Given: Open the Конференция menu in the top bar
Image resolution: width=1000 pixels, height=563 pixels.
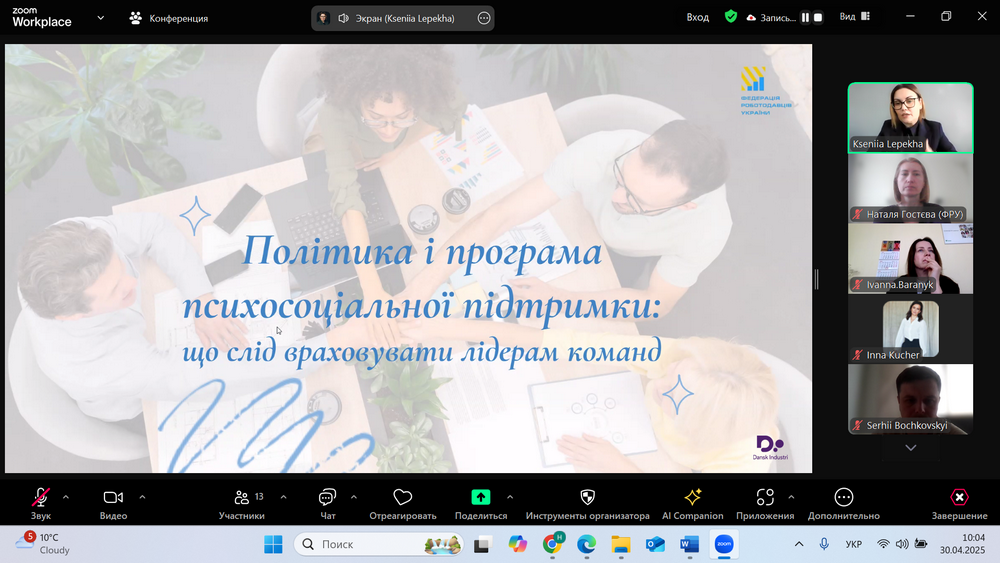Looking at the screenshot, I should (x=168, y=18).
